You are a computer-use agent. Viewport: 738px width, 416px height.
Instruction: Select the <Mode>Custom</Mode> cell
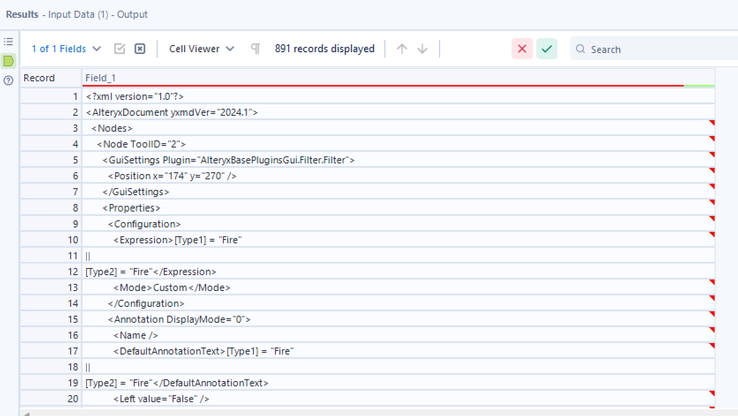tap(398, 288)
